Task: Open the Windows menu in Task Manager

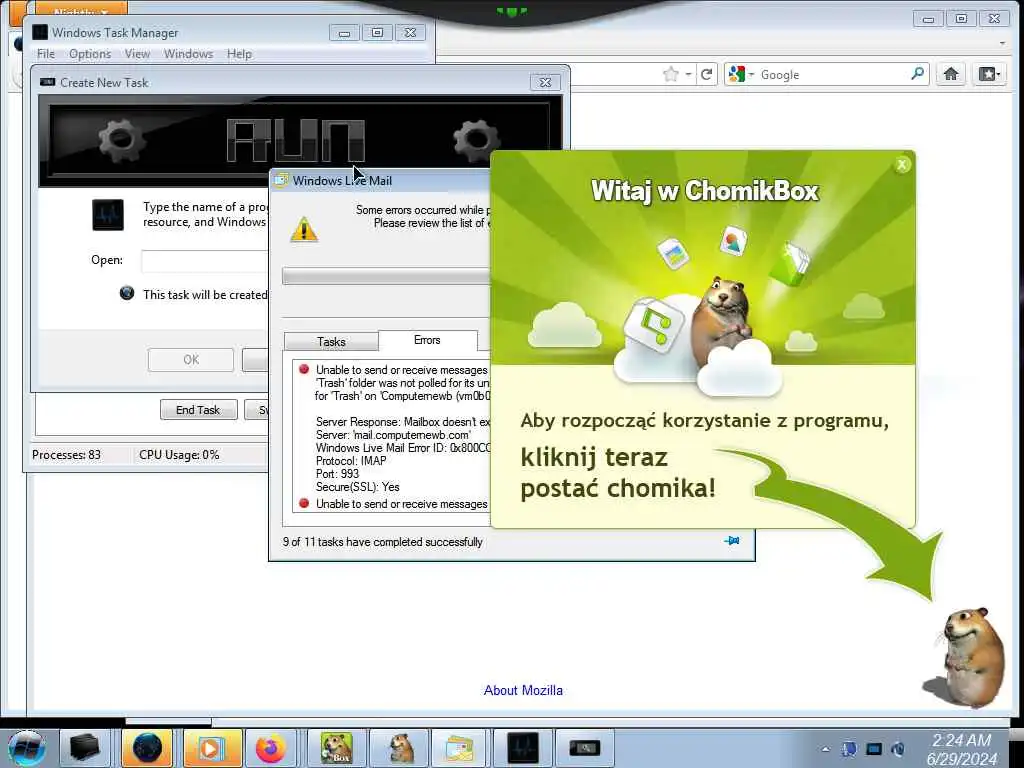Action: [x=188, y=54]
